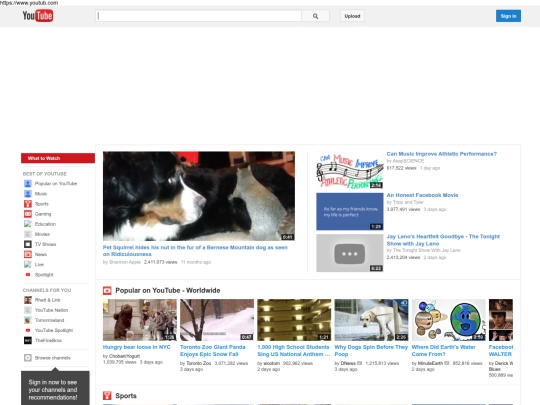Open 'Can Music Improve Athletic Performance?' title
Image resolution: width=540 pixels, height=405 pixels.
(x=442, y=154)
